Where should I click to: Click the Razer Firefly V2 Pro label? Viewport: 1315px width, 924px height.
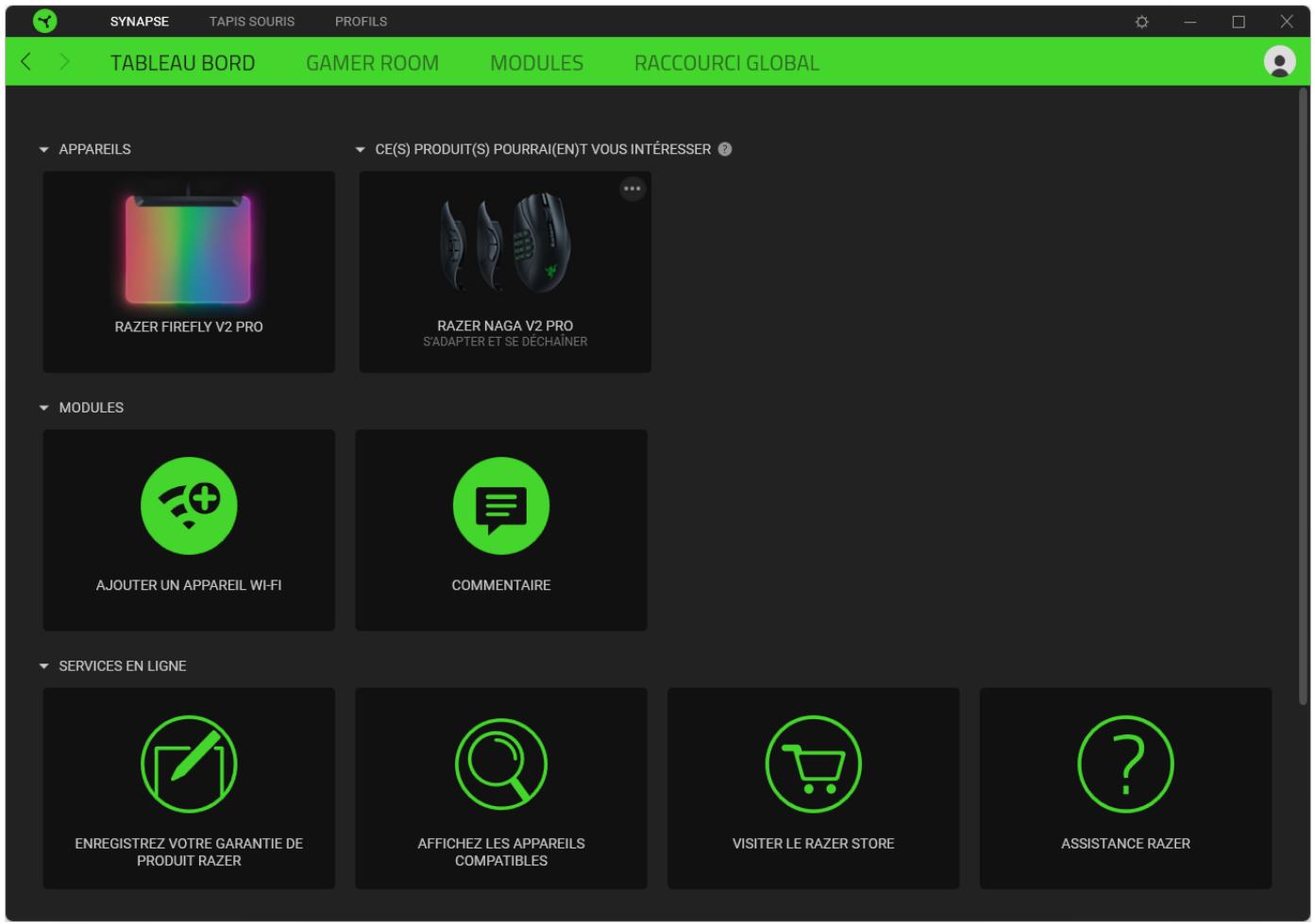click(x=189, y=327)
